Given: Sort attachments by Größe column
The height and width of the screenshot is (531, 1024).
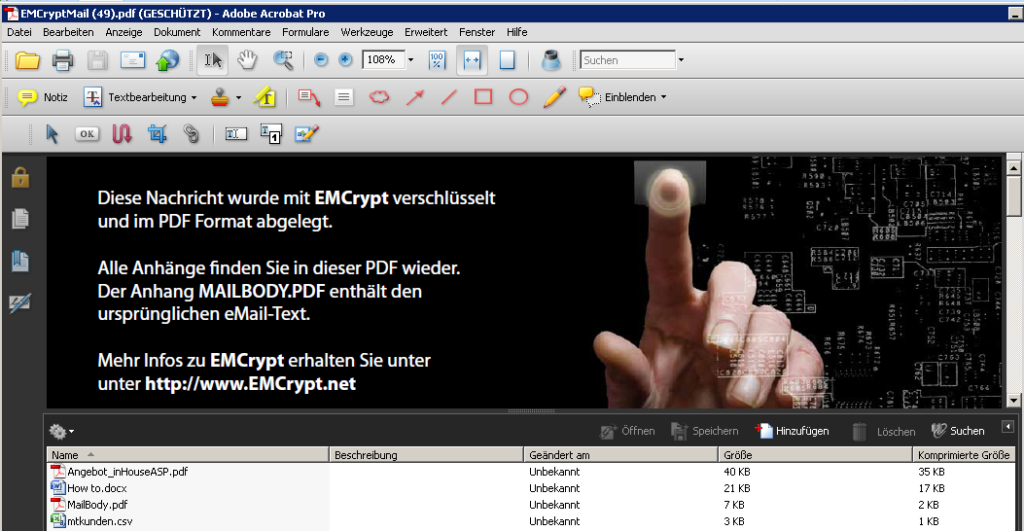Looking at the screenshot, I should tap(815, 455).
